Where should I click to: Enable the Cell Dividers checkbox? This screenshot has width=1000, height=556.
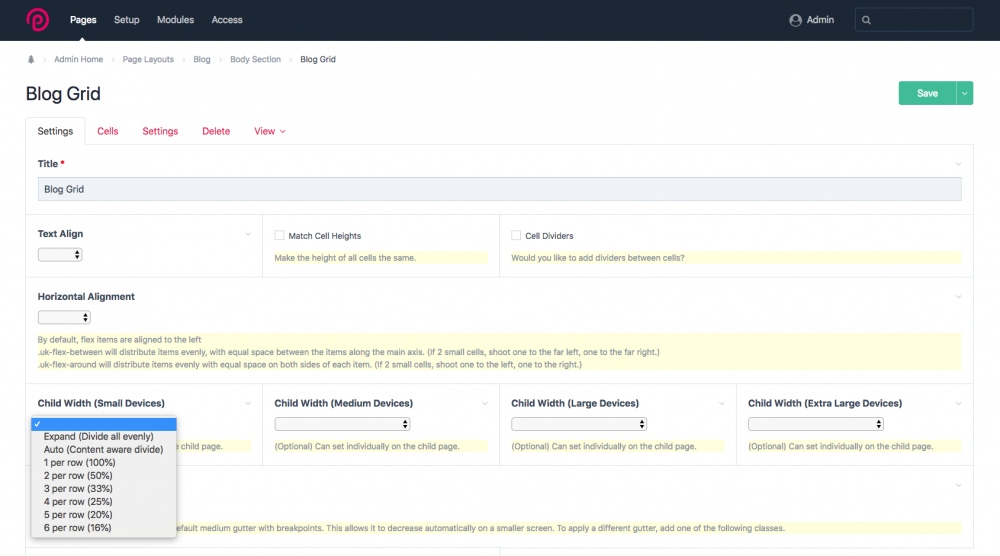click(x=516, y=236)
